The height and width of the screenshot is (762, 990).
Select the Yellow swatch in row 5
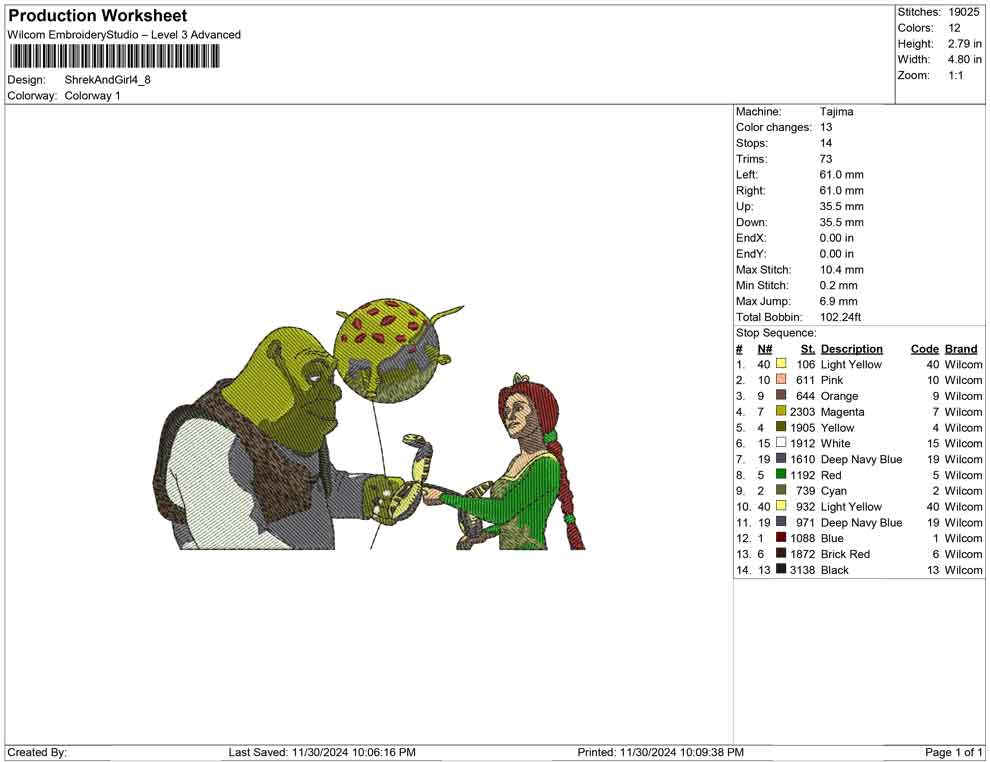(781, 427)
